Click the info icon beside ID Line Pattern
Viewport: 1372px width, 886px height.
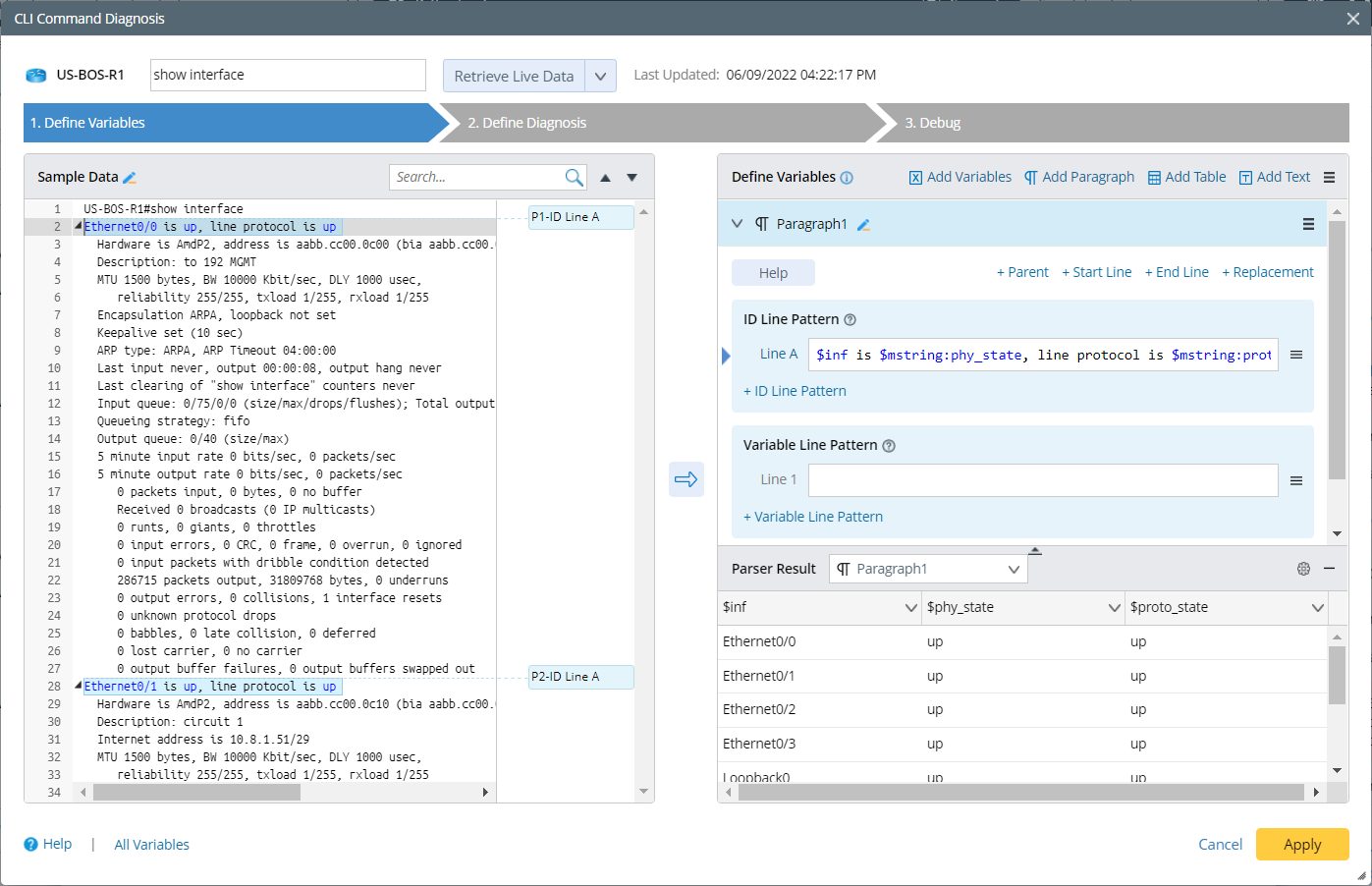tap(851, 319)
